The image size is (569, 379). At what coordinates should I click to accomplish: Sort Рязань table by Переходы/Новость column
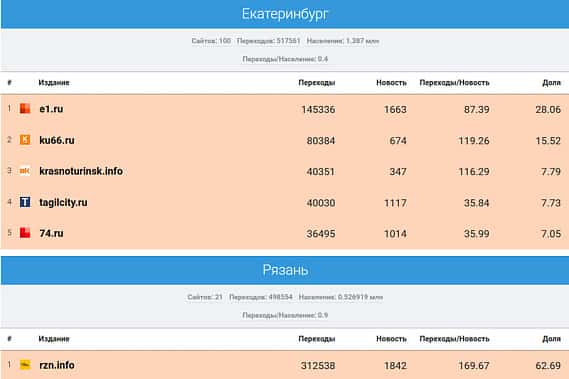point(454,339)
